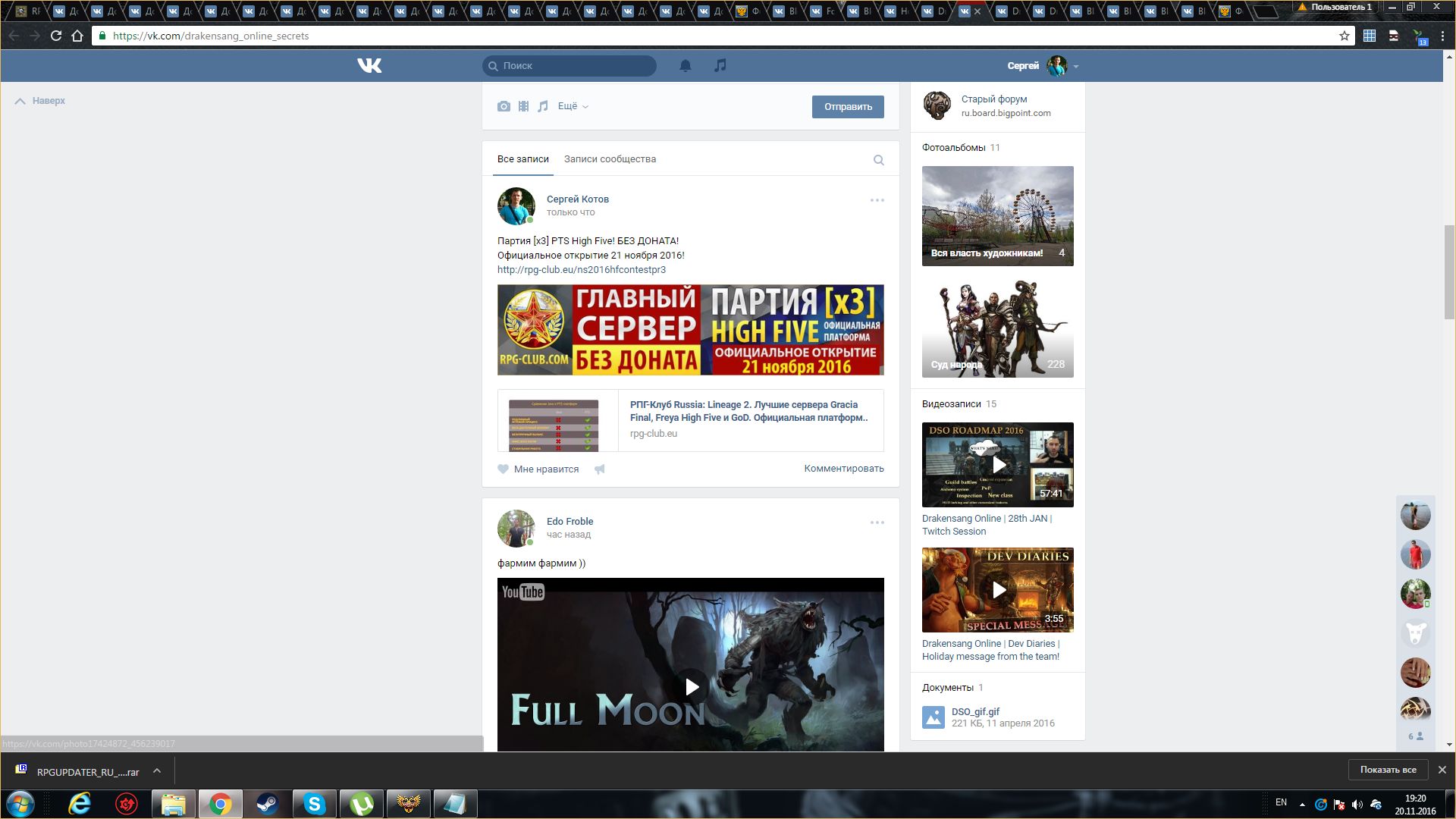Open options menu on Сергей Котов's post

(x=877, y=200)
